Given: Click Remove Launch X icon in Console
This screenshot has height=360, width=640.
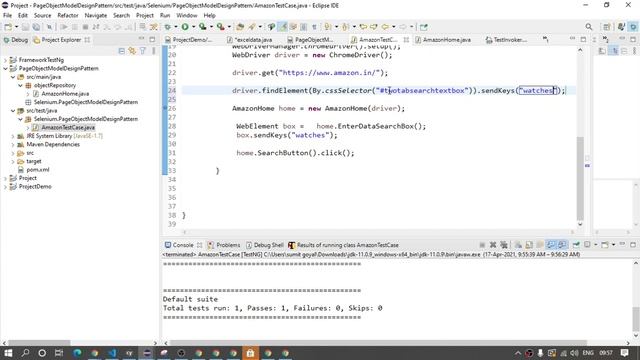Looking at the screenshot, I should click(x=493, y=245).
